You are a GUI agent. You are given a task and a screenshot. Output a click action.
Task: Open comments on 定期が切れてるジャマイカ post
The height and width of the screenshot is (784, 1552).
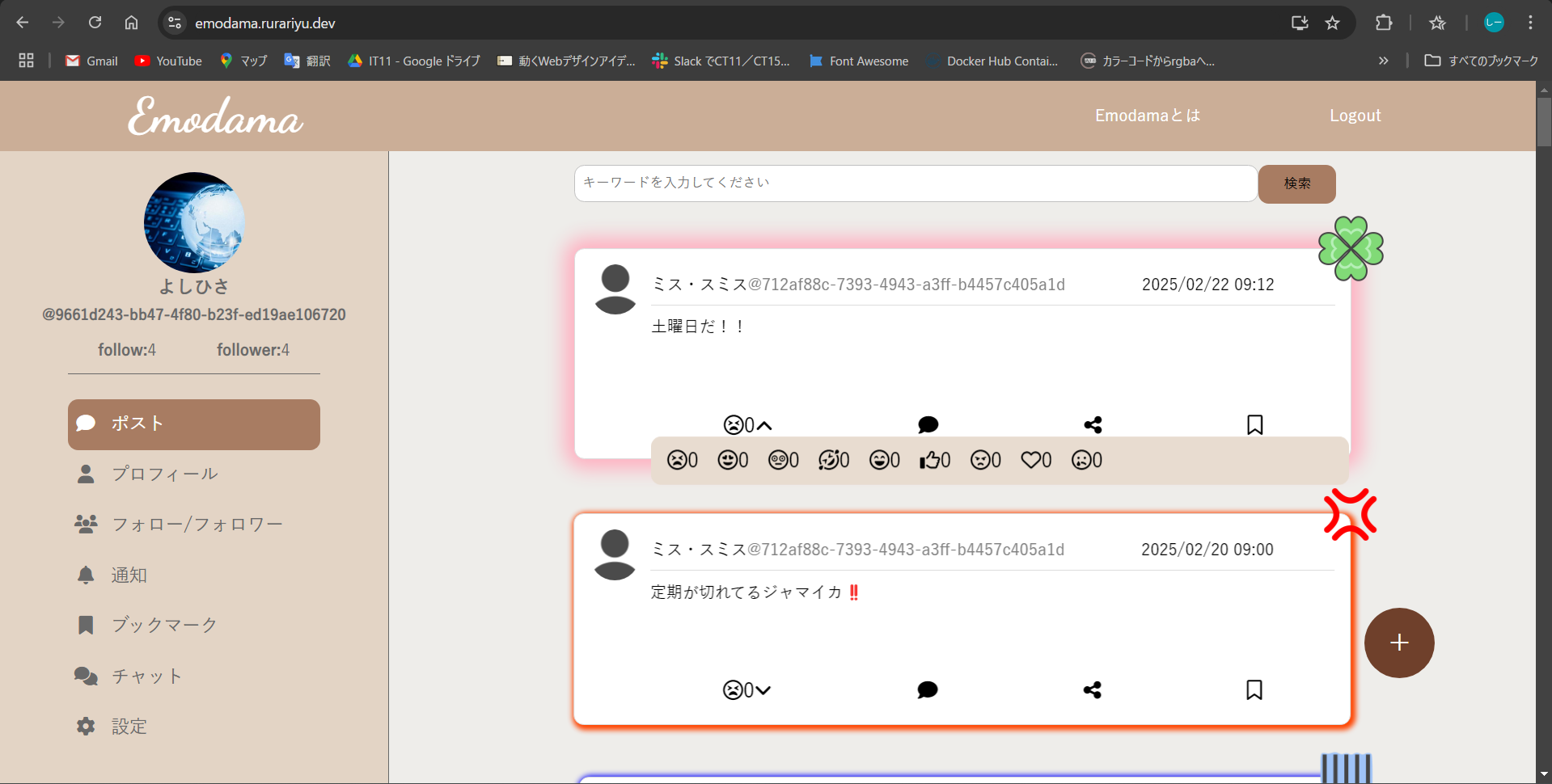(927, 689)
